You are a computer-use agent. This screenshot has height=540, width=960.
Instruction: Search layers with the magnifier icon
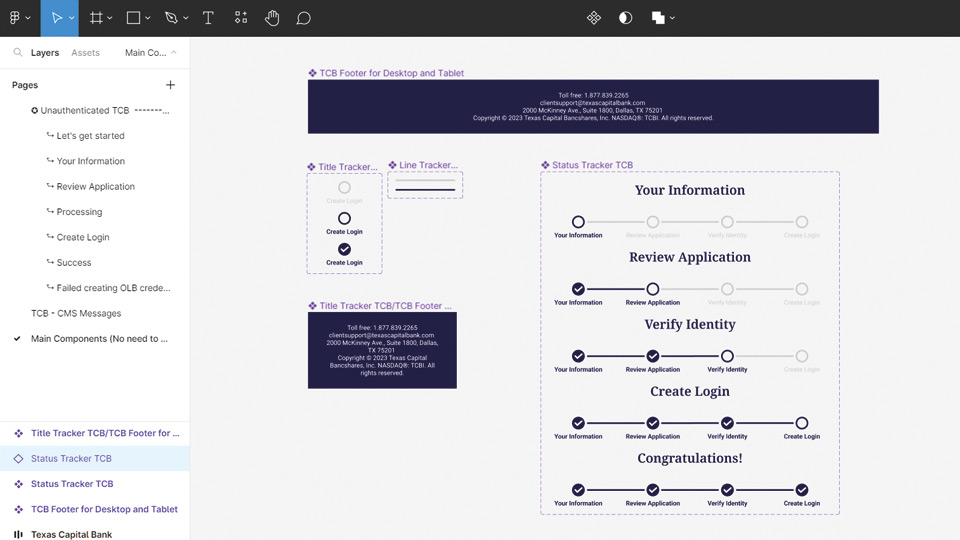(18, 53)
